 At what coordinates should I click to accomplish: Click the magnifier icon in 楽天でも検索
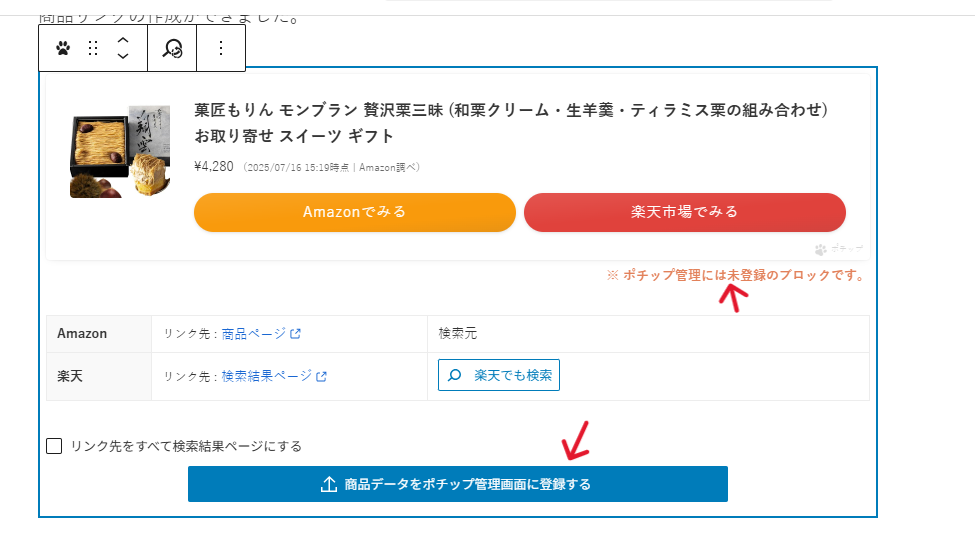click(455, 375)
